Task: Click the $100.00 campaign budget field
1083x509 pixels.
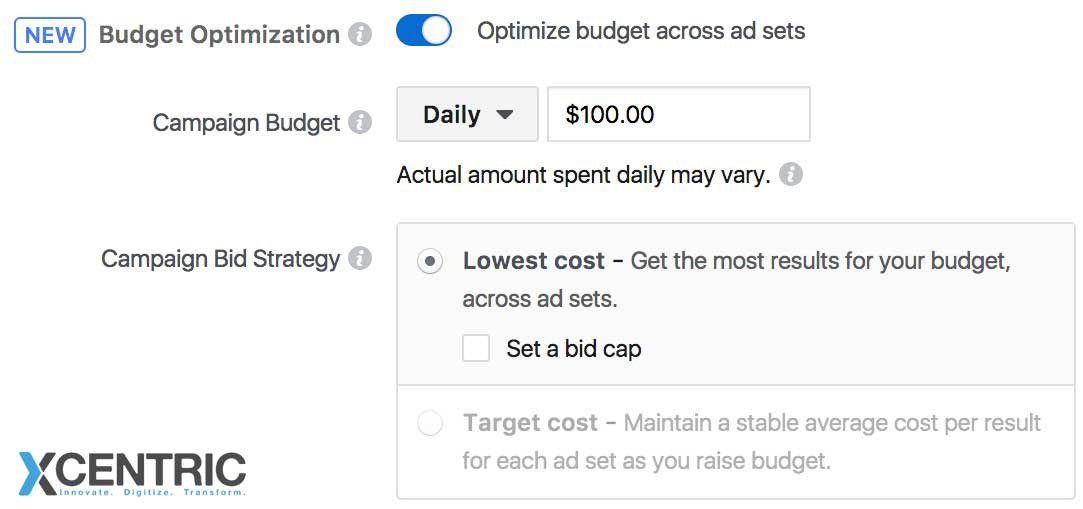Action: click(x=678, y=114)
